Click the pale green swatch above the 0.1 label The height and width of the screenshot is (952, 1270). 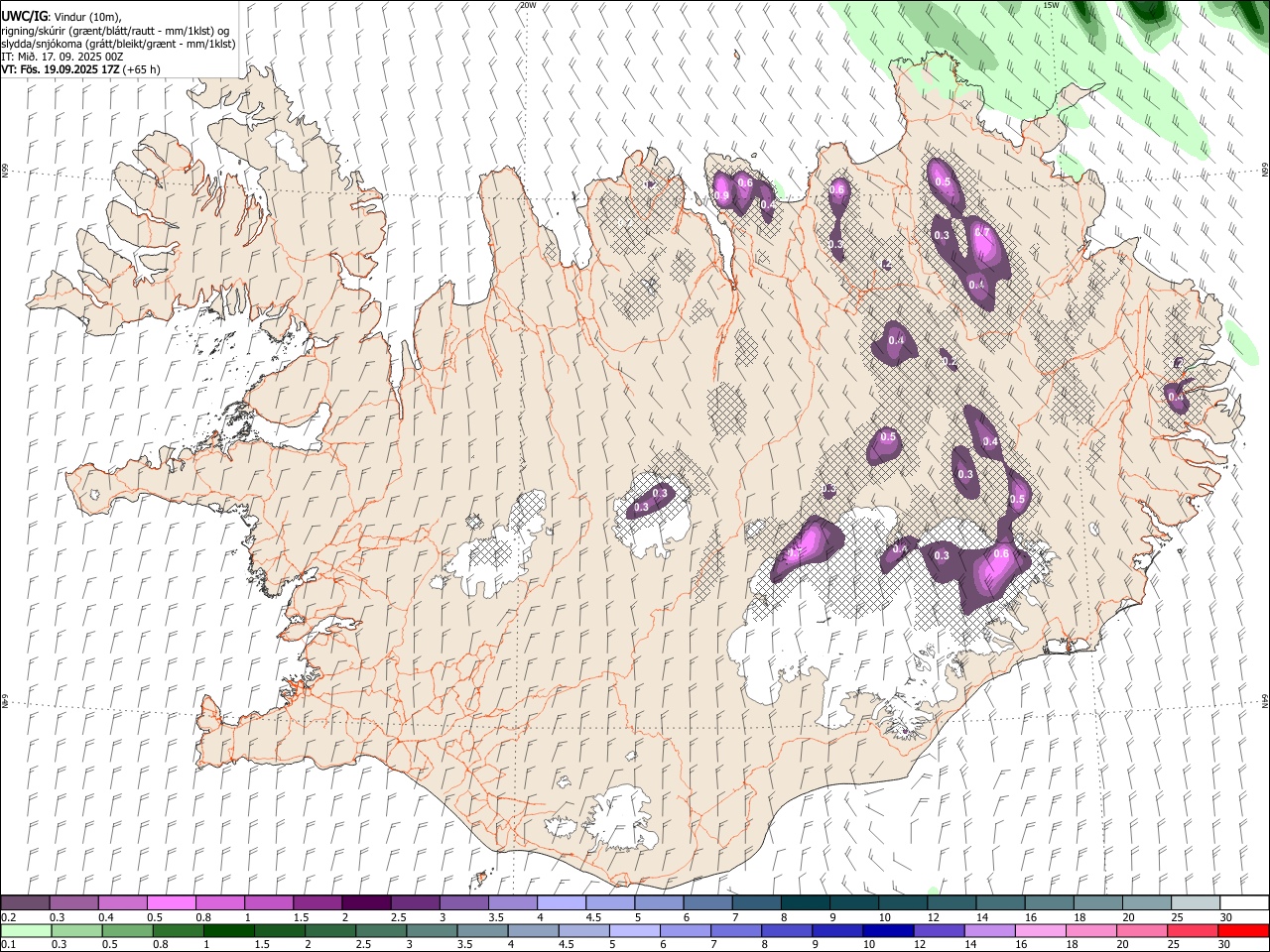[x=27, y=930]
